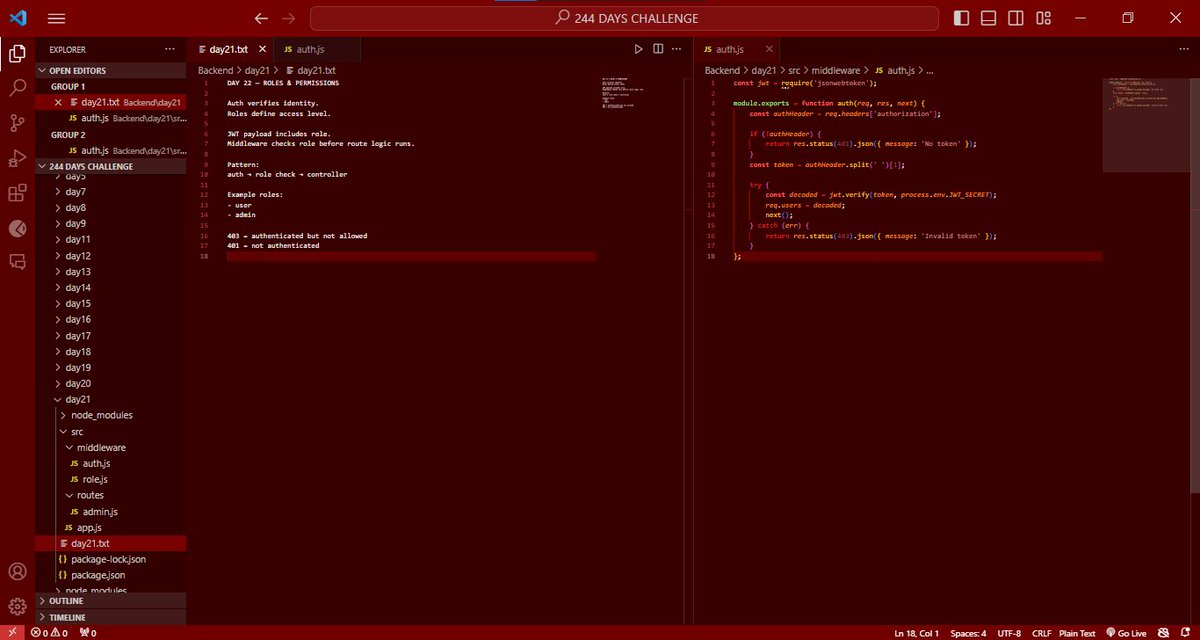
Task: Open more actions in right editor group
Action: [1184, 48]
